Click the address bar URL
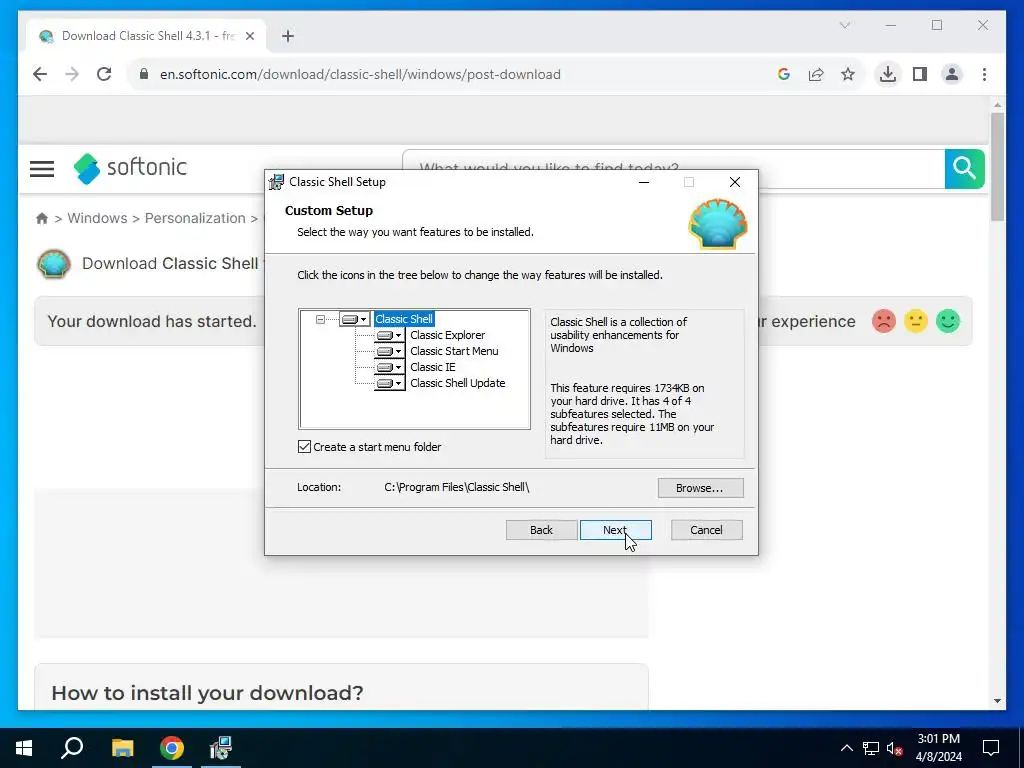Image resolution: width=1024 pixels, height=768 pixels. pyautogui.click(x=360, y=74)
